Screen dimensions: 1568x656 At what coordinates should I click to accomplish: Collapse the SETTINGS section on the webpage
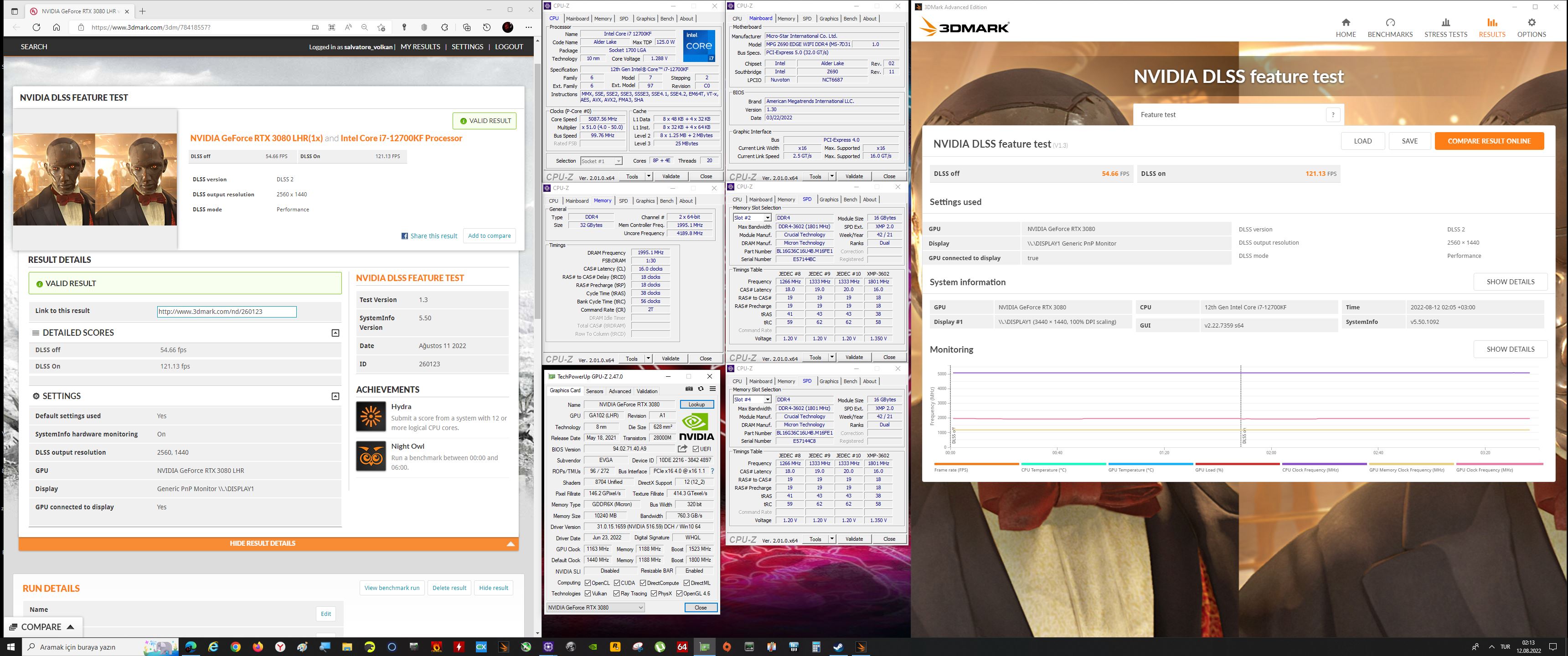[335, 396]
